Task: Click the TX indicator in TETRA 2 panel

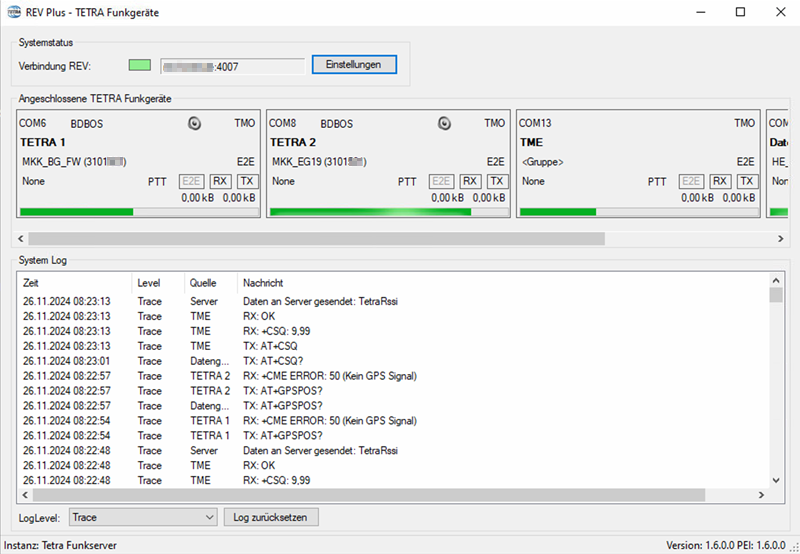Action: pos(497,181)
